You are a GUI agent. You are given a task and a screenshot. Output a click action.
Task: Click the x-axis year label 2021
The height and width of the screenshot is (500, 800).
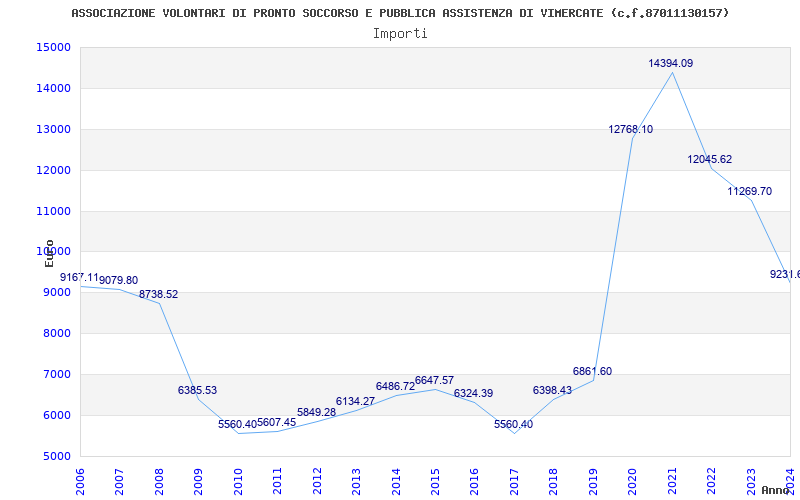(x=672, y=481)
